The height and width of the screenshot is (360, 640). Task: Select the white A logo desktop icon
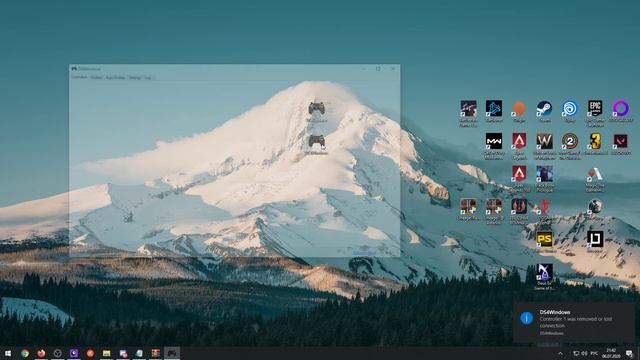tap(595, 175)
